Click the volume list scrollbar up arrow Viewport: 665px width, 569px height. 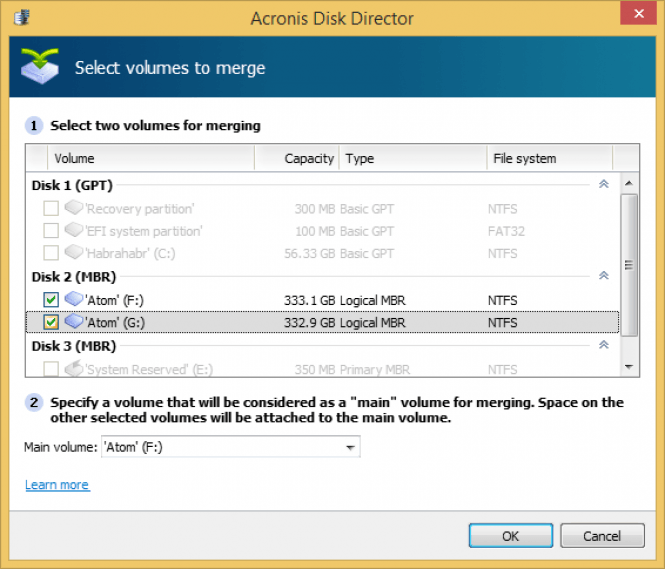[x=629, y=183]
